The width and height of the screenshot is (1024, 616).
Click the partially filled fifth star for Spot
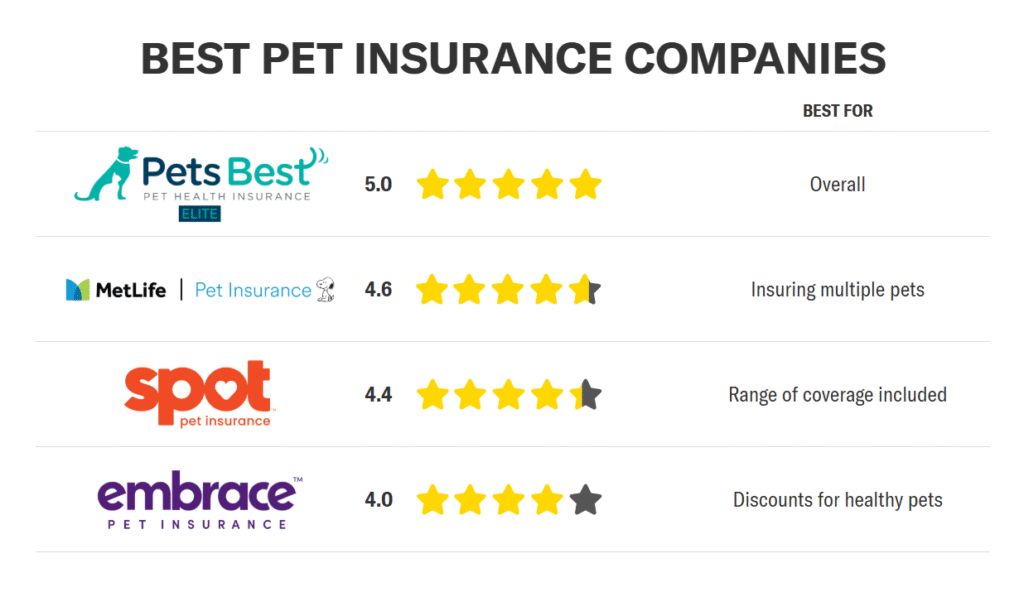[x=585, y=395]
